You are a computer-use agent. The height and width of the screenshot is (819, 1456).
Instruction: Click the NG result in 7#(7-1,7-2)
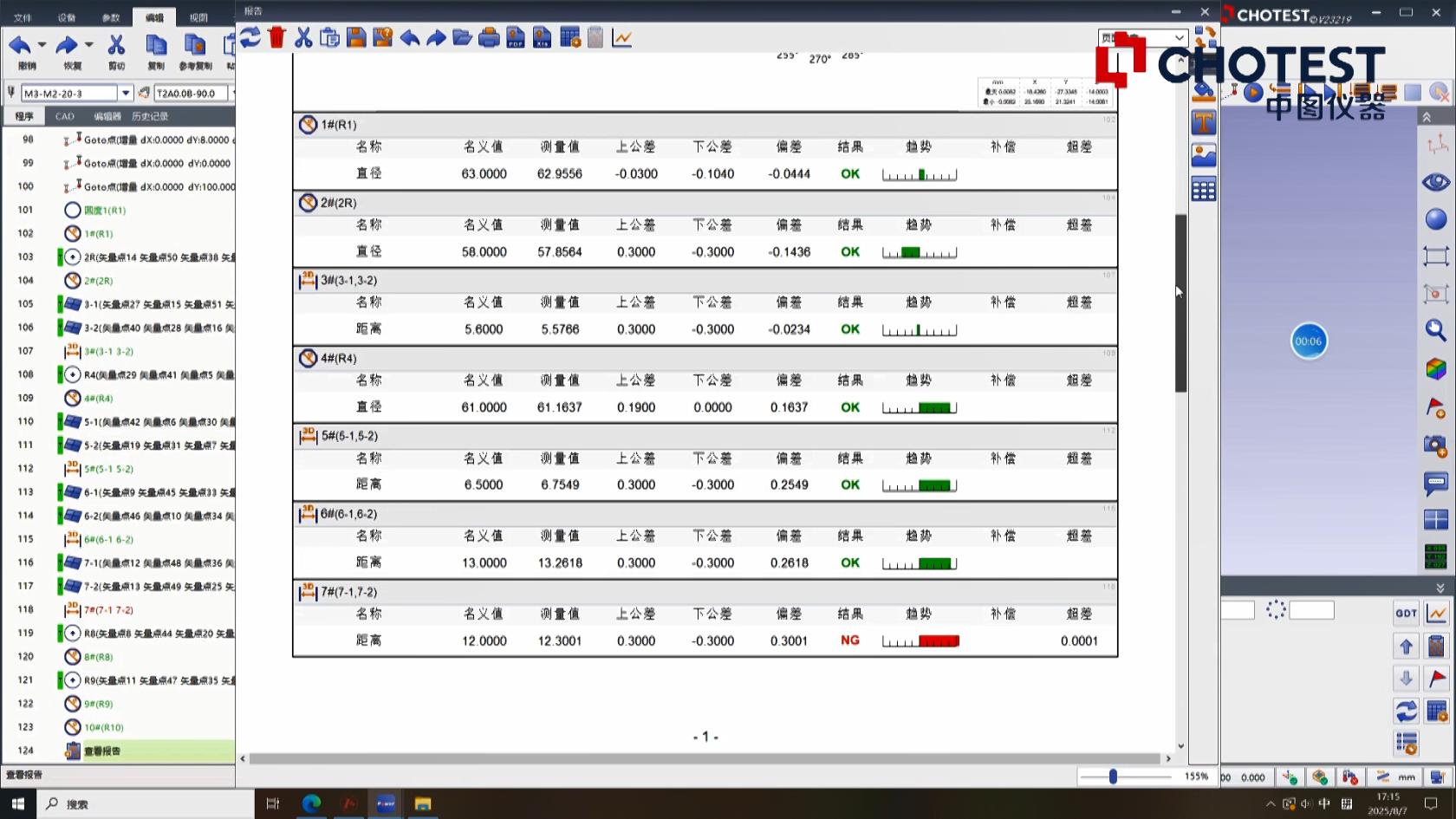tap(850, 640)
